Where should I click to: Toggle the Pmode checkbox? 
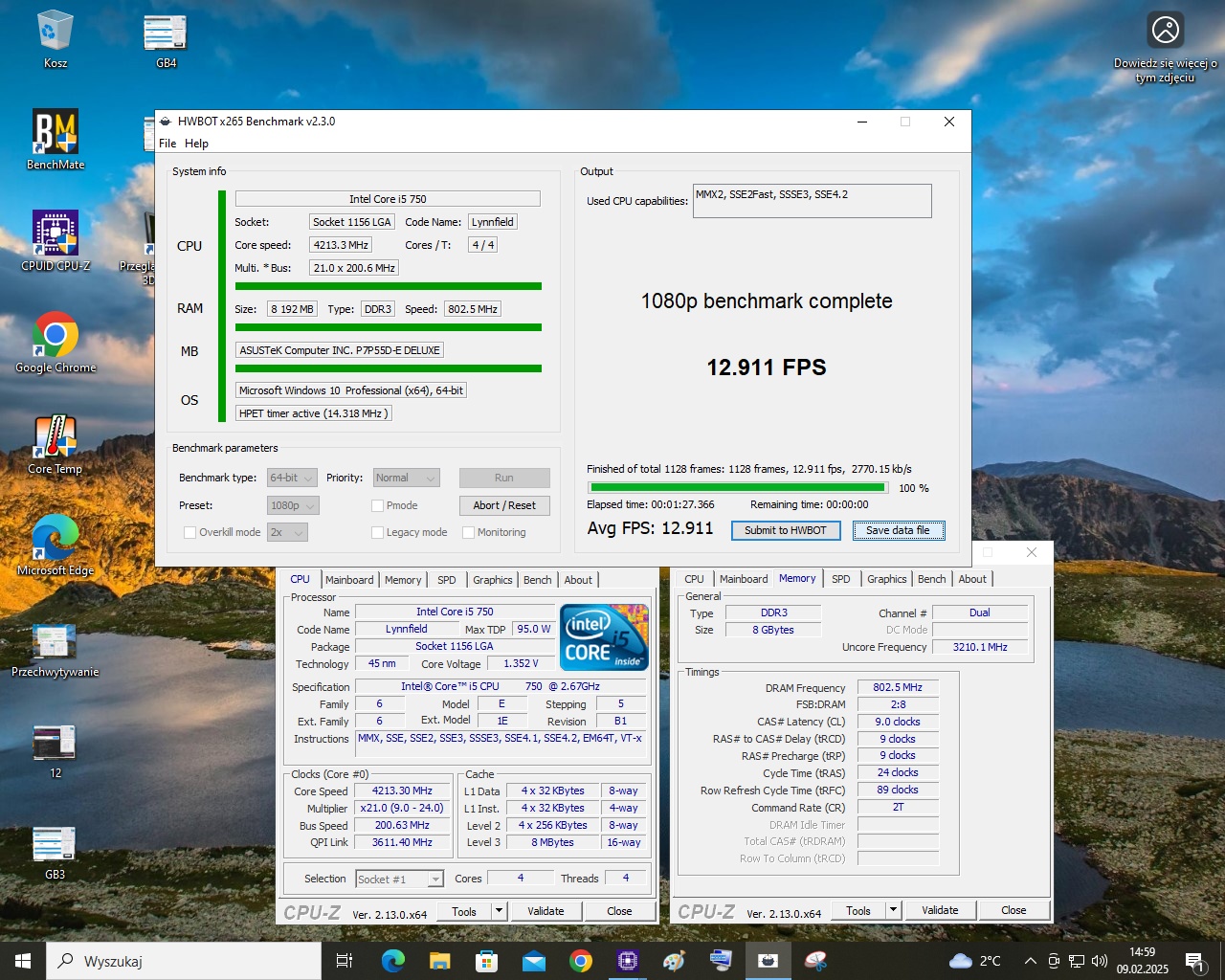point(377,505)
